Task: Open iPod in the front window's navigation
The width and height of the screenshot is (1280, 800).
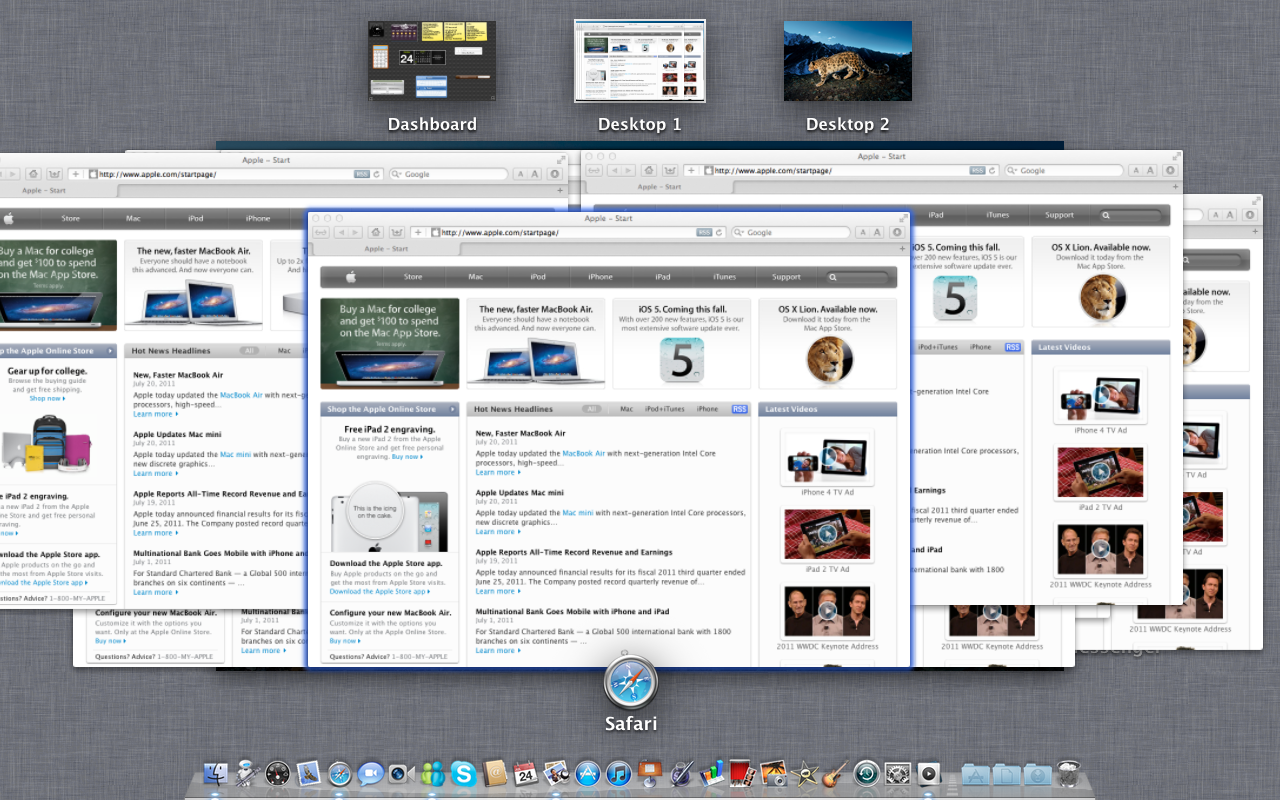Action: [x=538, y=277]
